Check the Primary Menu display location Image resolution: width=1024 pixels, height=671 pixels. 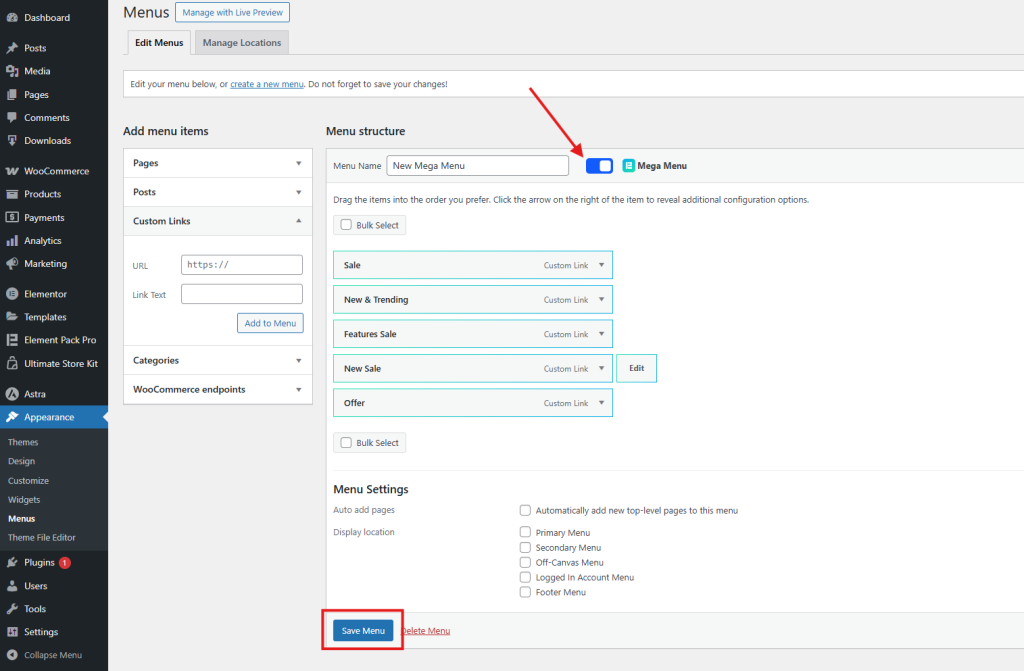pos(525,533)
